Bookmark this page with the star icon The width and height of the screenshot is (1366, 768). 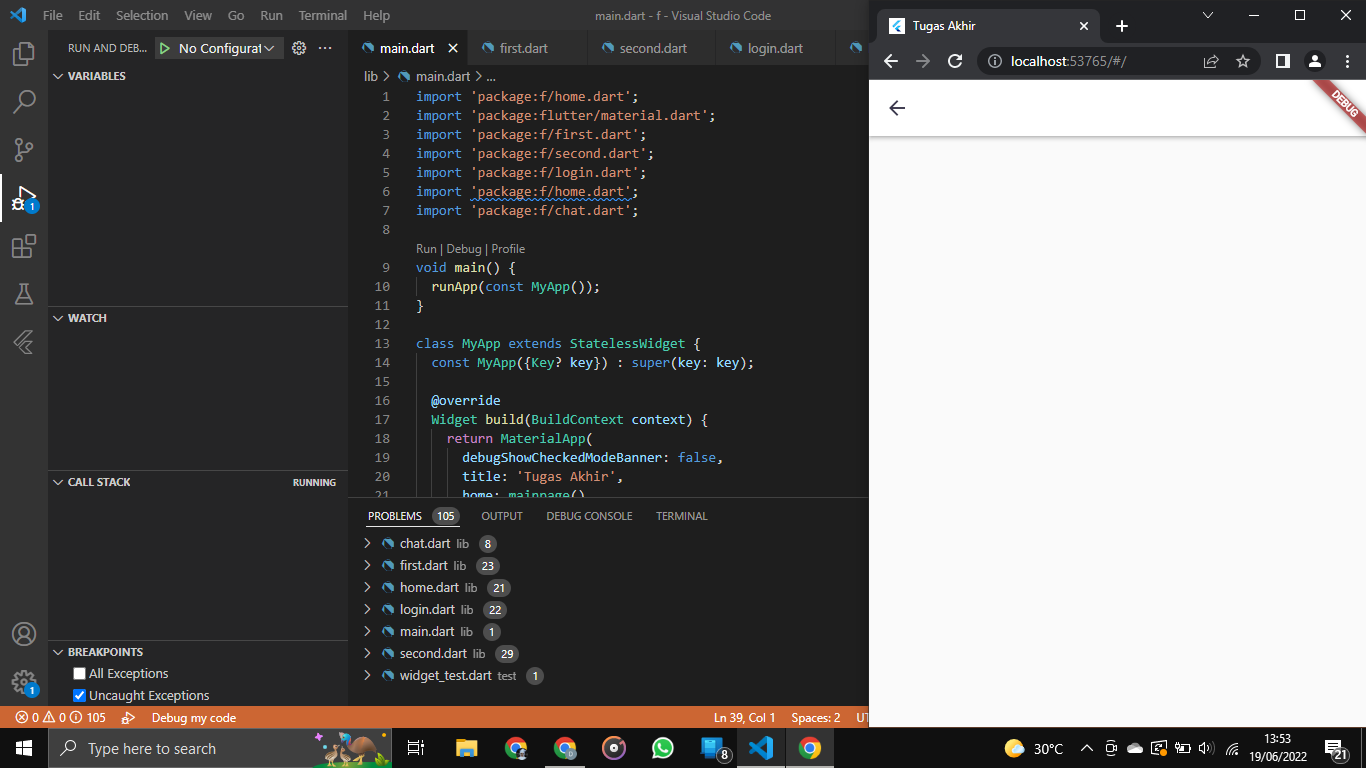point(1243,61)
